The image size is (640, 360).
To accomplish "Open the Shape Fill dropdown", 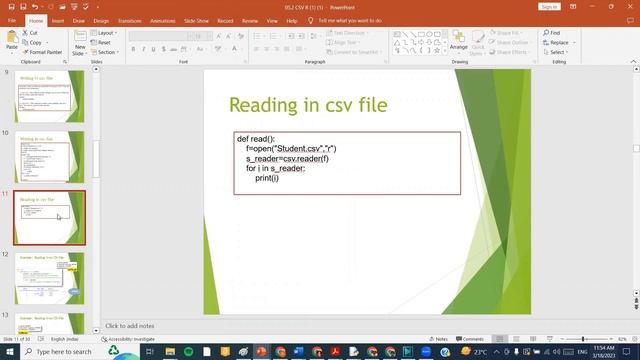I will 506,33.
